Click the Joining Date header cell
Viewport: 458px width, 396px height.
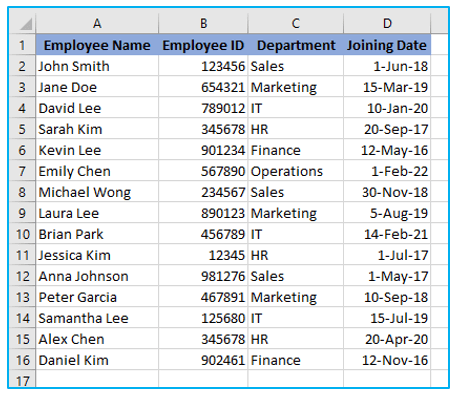tap(387, 45)
